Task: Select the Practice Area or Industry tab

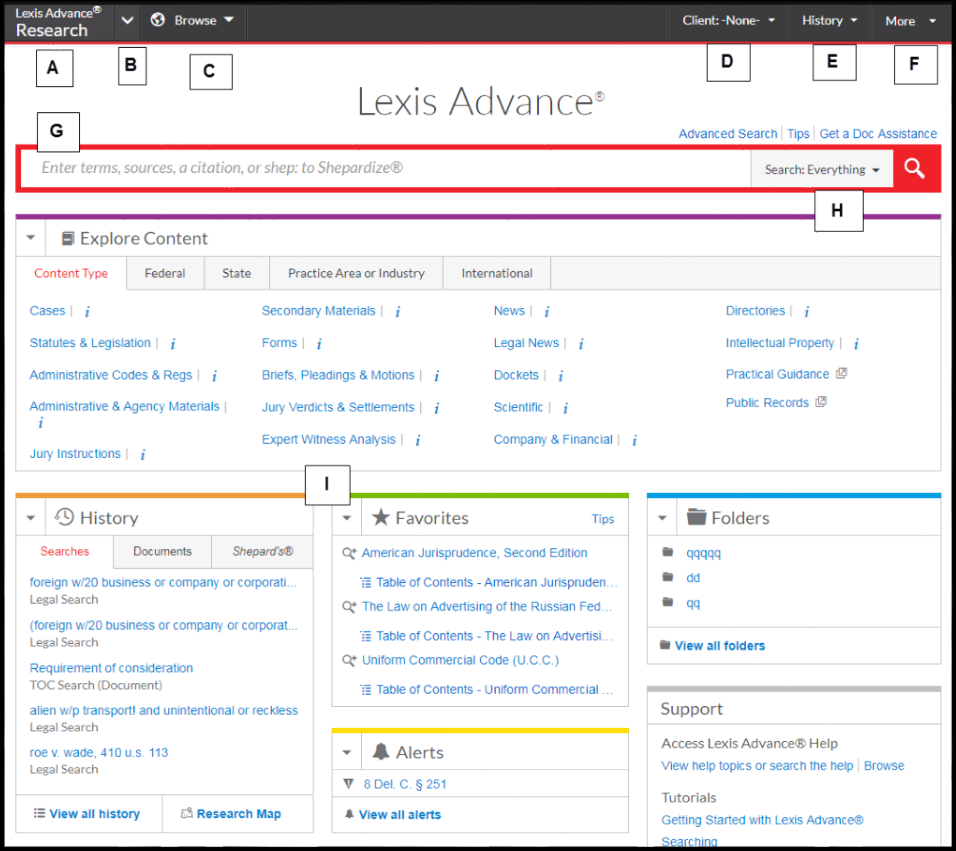Action: click(356, 274)
